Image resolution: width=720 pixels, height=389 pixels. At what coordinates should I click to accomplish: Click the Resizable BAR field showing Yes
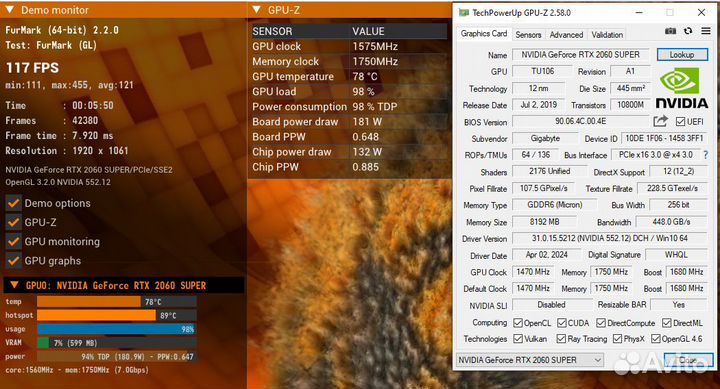pos(679,304)
